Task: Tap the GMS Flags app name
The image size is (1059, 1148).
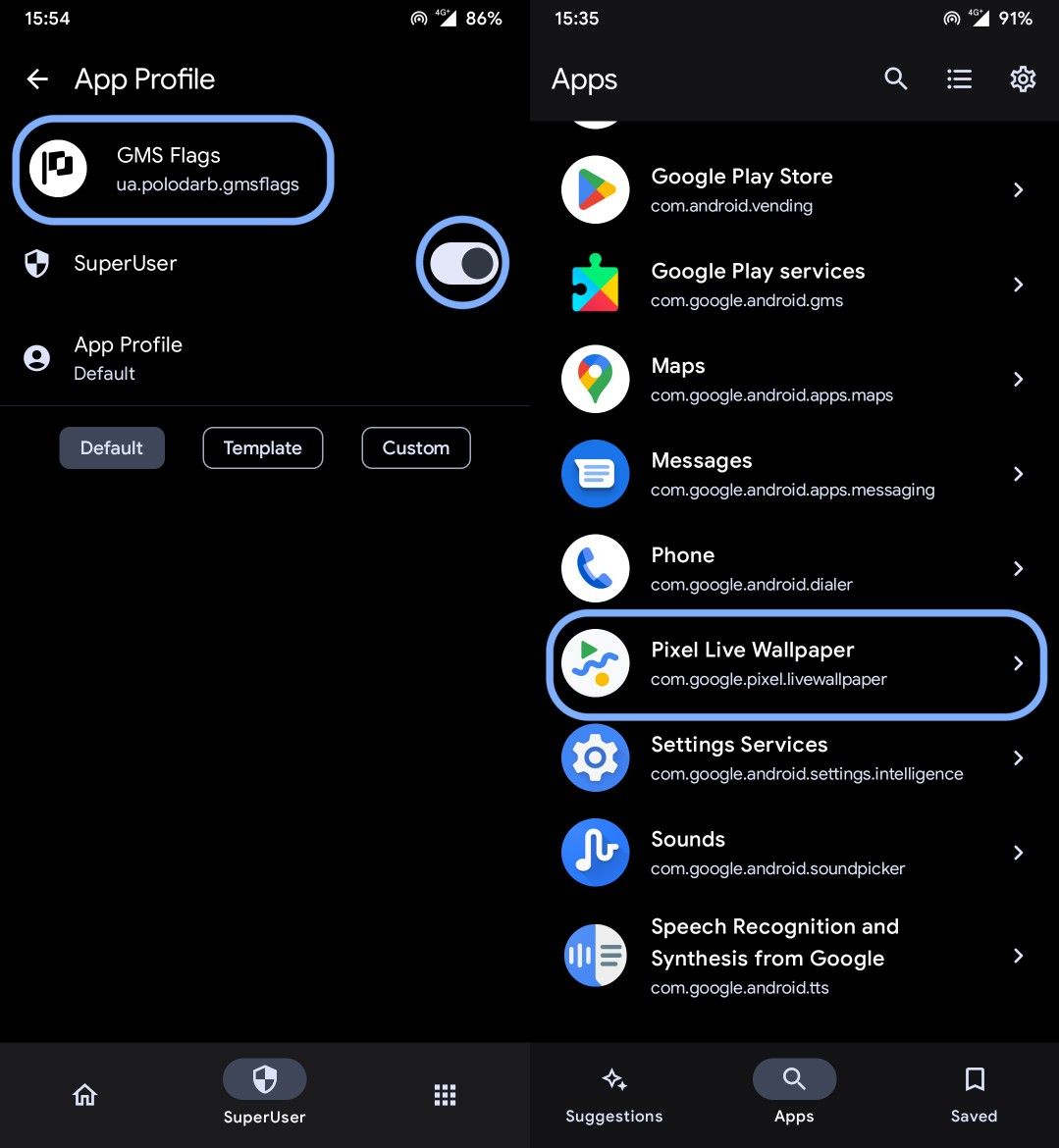Action: (169, 155)
